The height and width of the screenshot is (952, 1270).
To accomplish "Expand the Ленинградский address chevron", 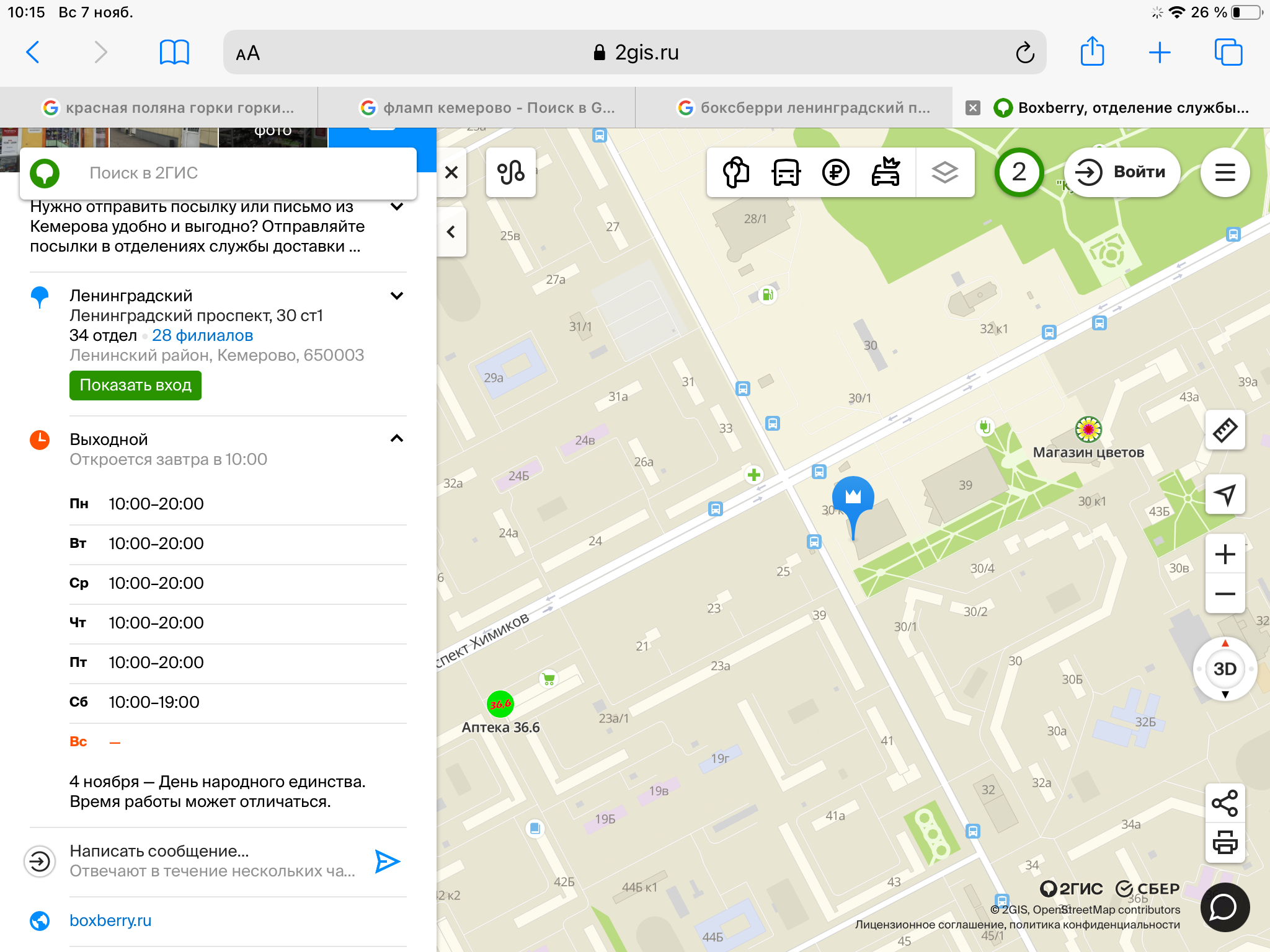I will coord(397,296).
